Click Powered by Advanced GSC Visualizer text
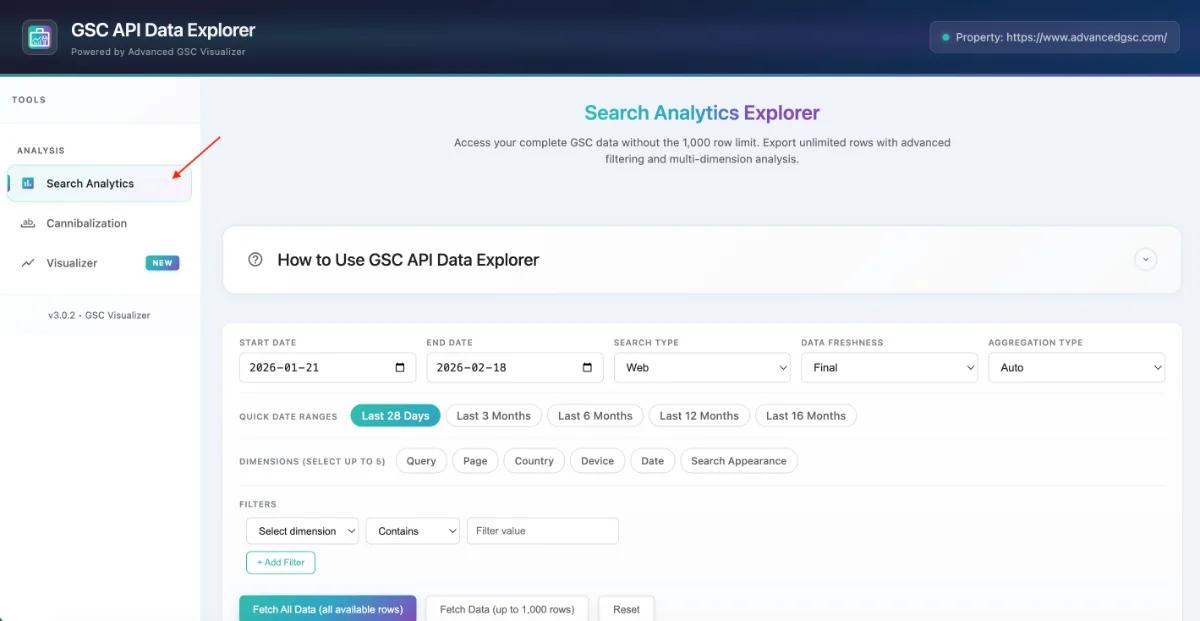This screenshot has width=1200, height=621. coord(158,52)
